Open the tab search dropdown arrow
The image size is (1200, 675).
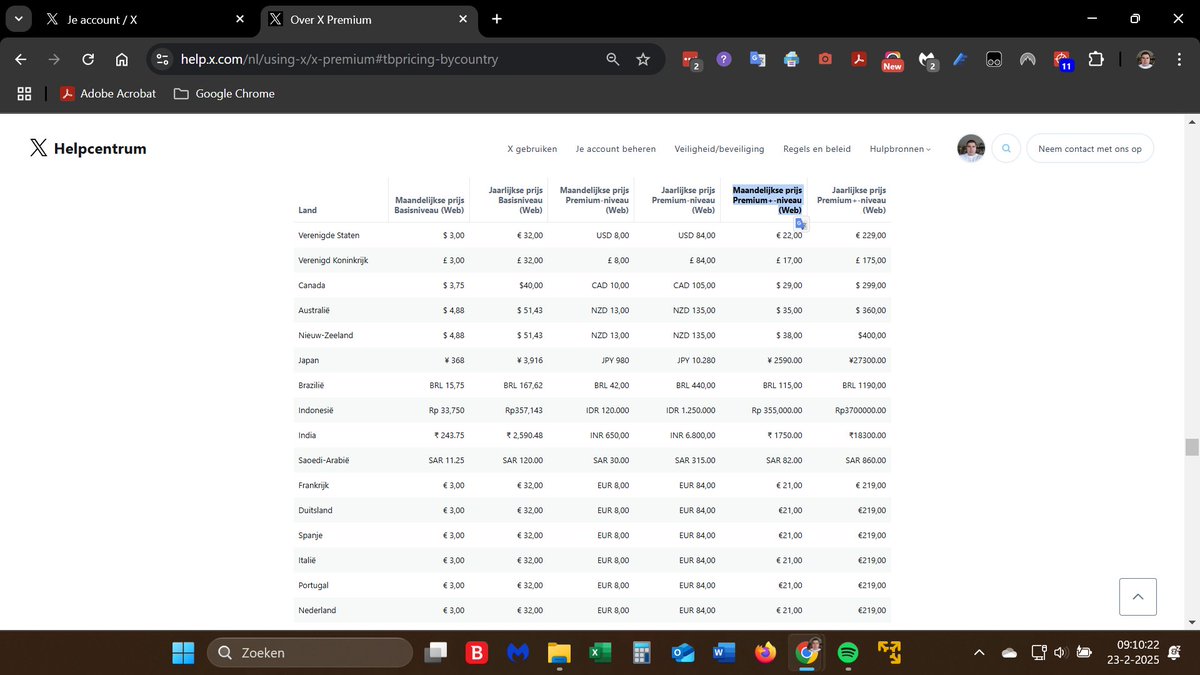click(x=18, y=19)
